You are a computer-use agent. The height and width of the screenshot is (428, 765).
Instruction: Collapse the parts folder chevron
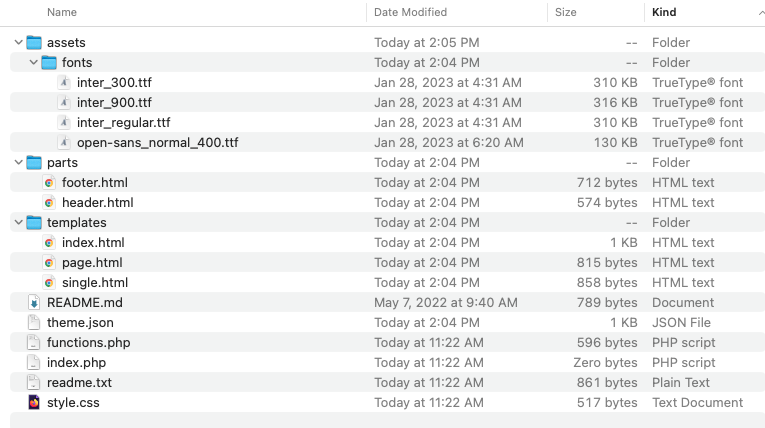tap(19, 163)
